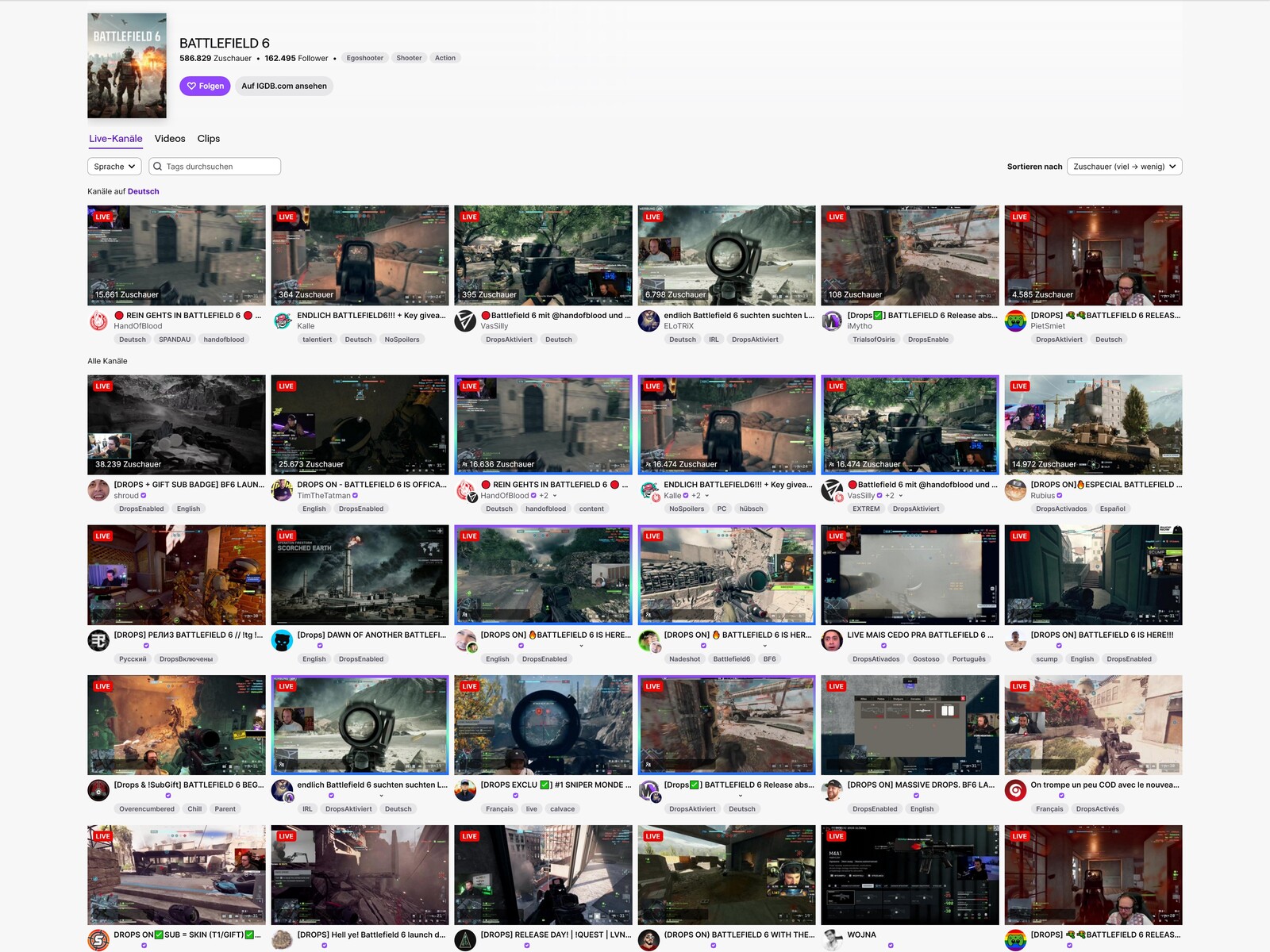Open the title 'On trompe un peu COD avec le nouvea...'
The height and width of the screenshot is (952, 1270).
click(x=1105, y=785)
